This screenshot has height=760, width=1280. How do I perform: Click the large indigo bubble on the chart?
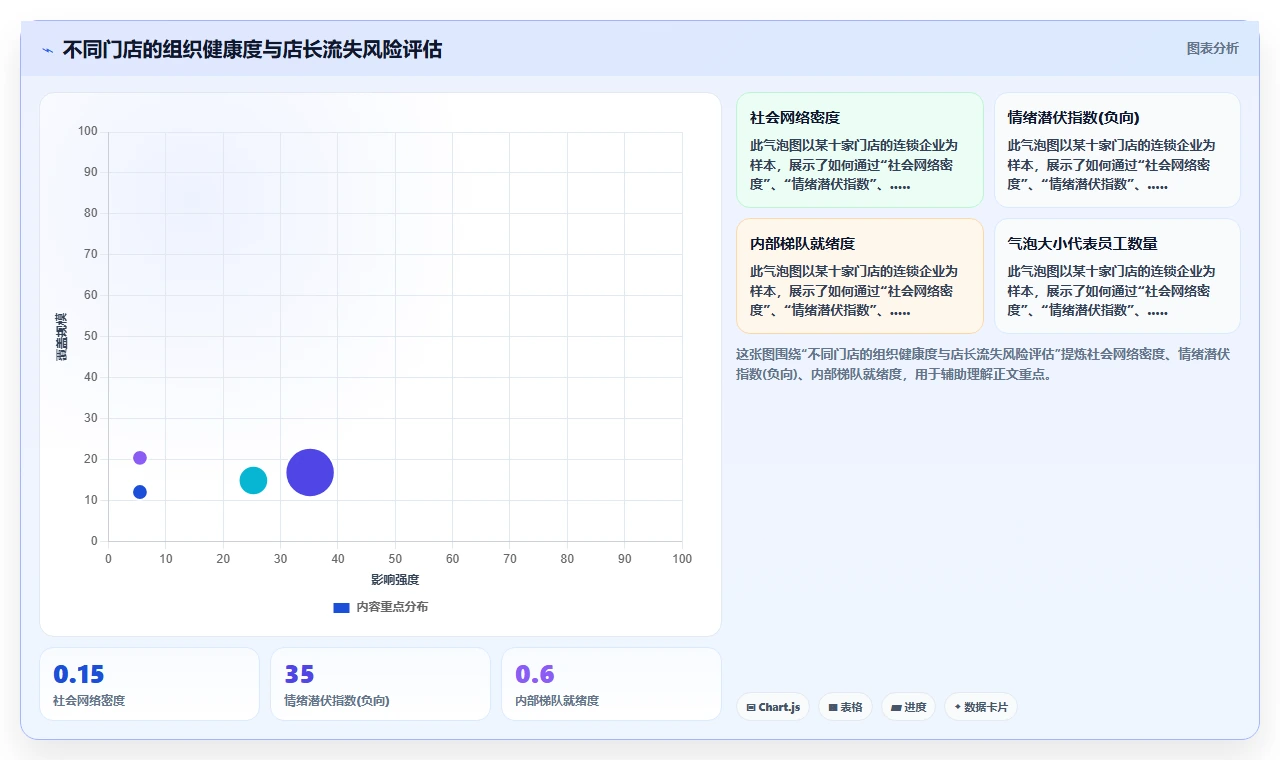point(310,473)
